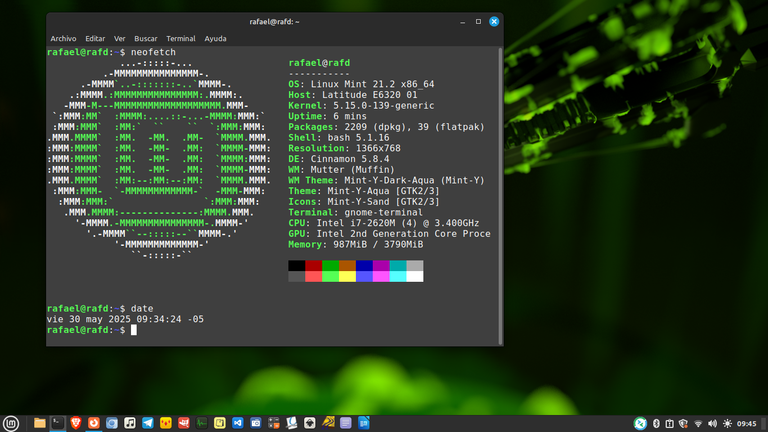Click the terminal vertical scrollbar
This screenshot has height=432, width=768.
[500, 196]
